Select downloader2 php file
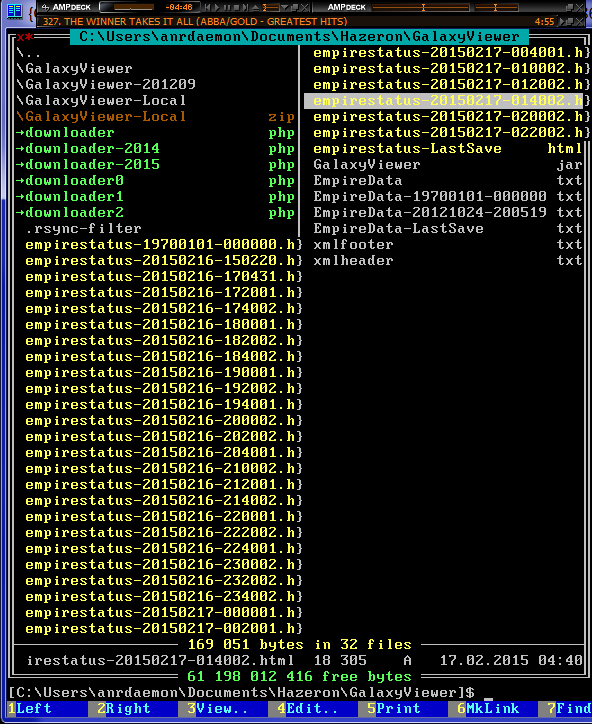Screen dimensions: 592x724 (157, 213)
